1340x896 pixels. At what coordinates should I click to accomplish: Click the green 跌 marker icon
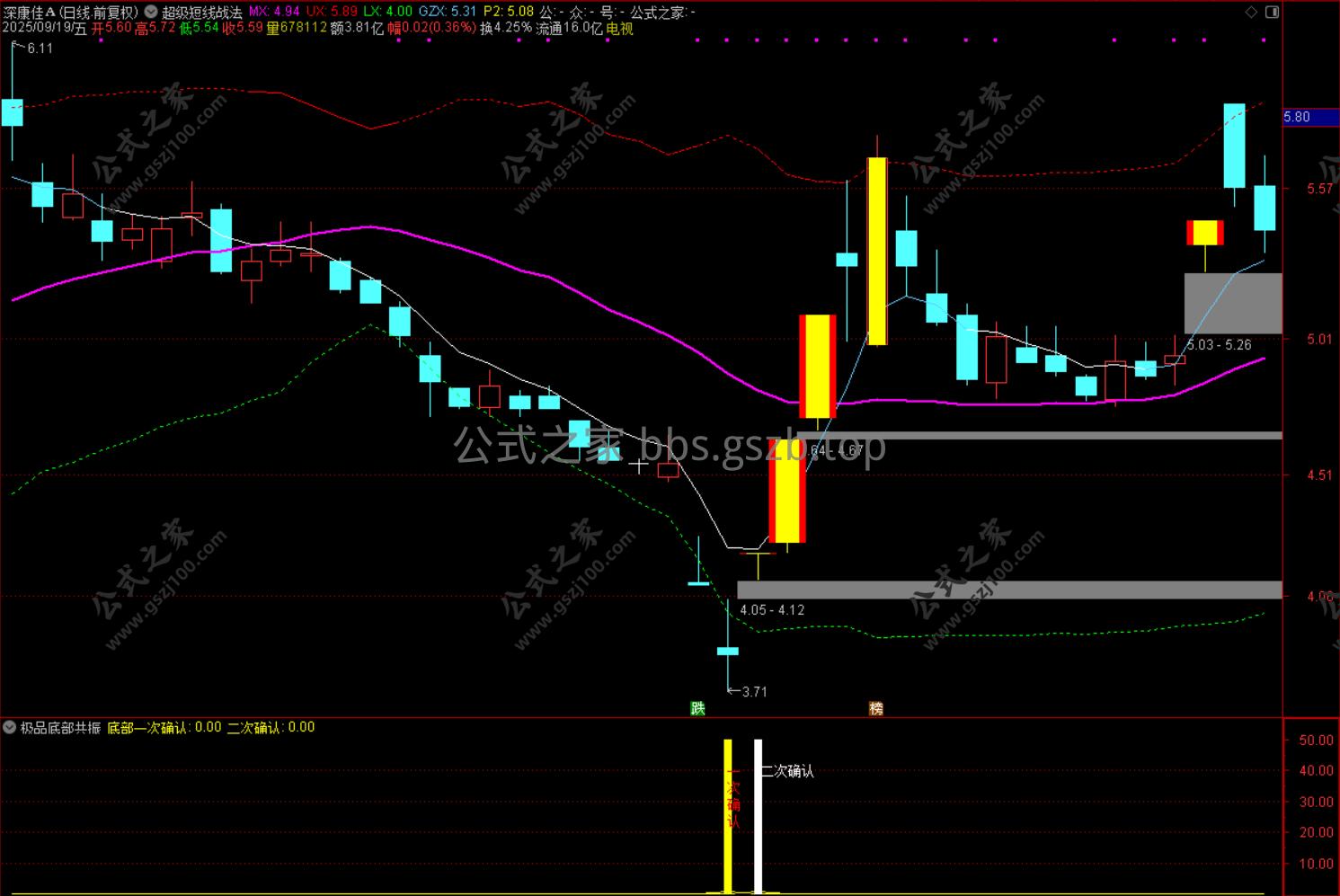697,708
